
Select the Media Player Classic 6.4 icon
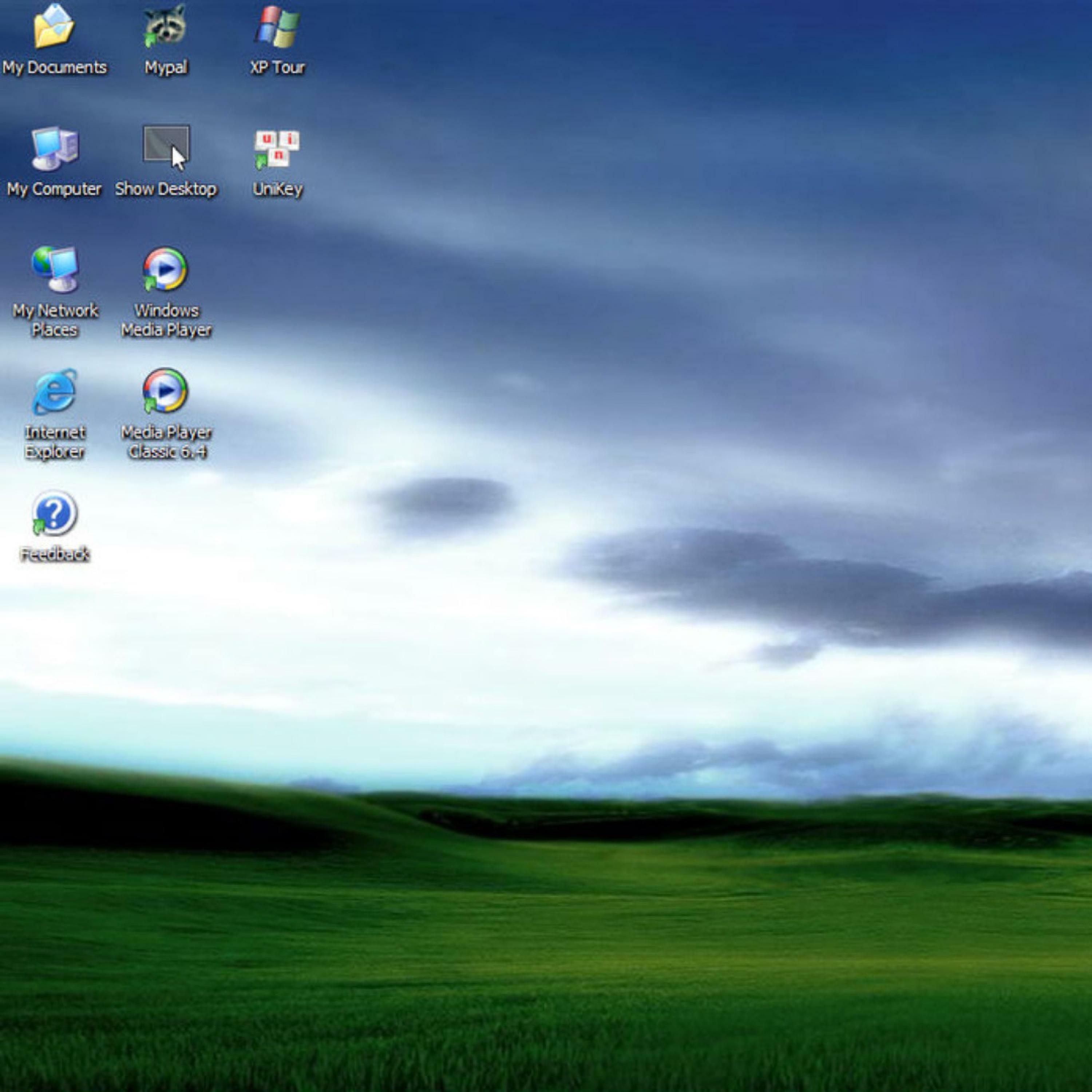(165, 391)
